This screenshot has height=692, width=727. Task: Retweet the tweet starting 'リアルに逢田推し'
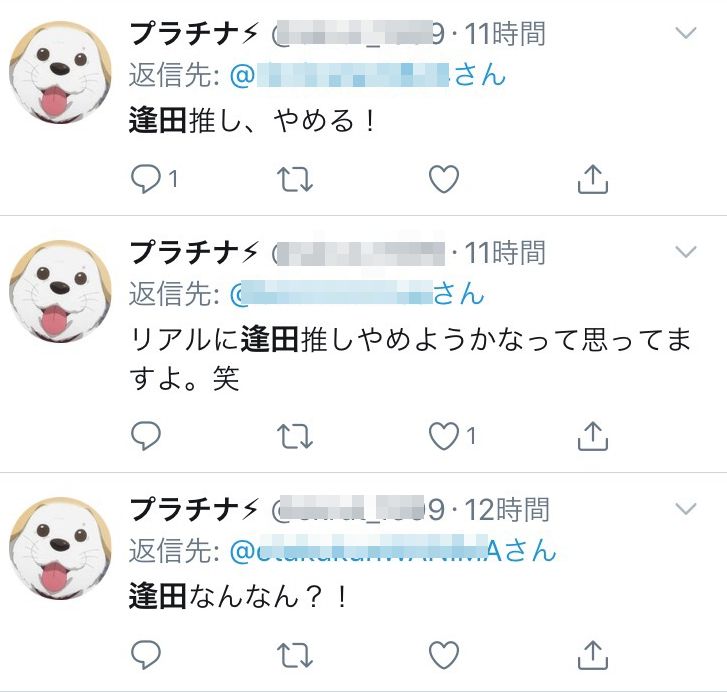(x=295, y=436)
